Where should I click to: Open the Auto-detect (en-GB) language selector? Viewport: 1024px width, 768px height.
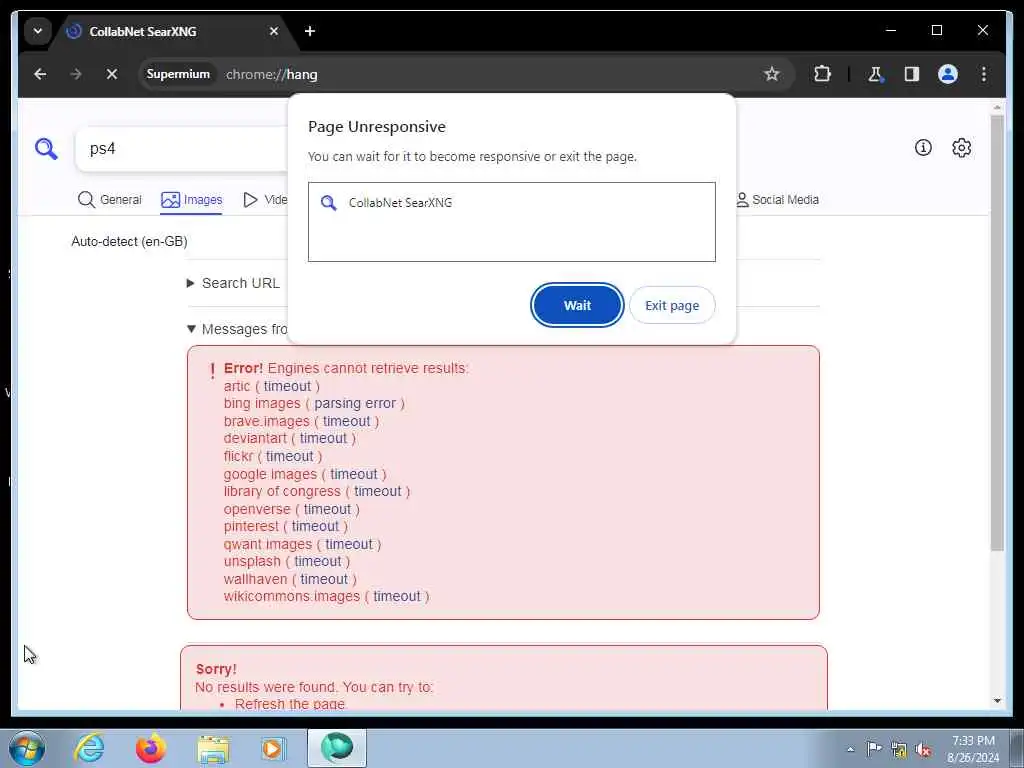pyautogui.click(x=129, y=241)
